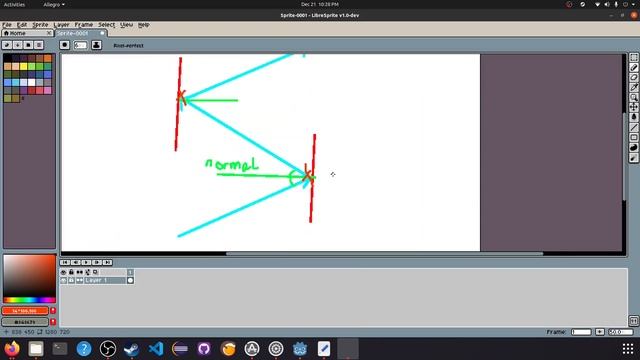640x360 pixels.
Task: Click the background color warning icon
Action: (x=53, y=322)
